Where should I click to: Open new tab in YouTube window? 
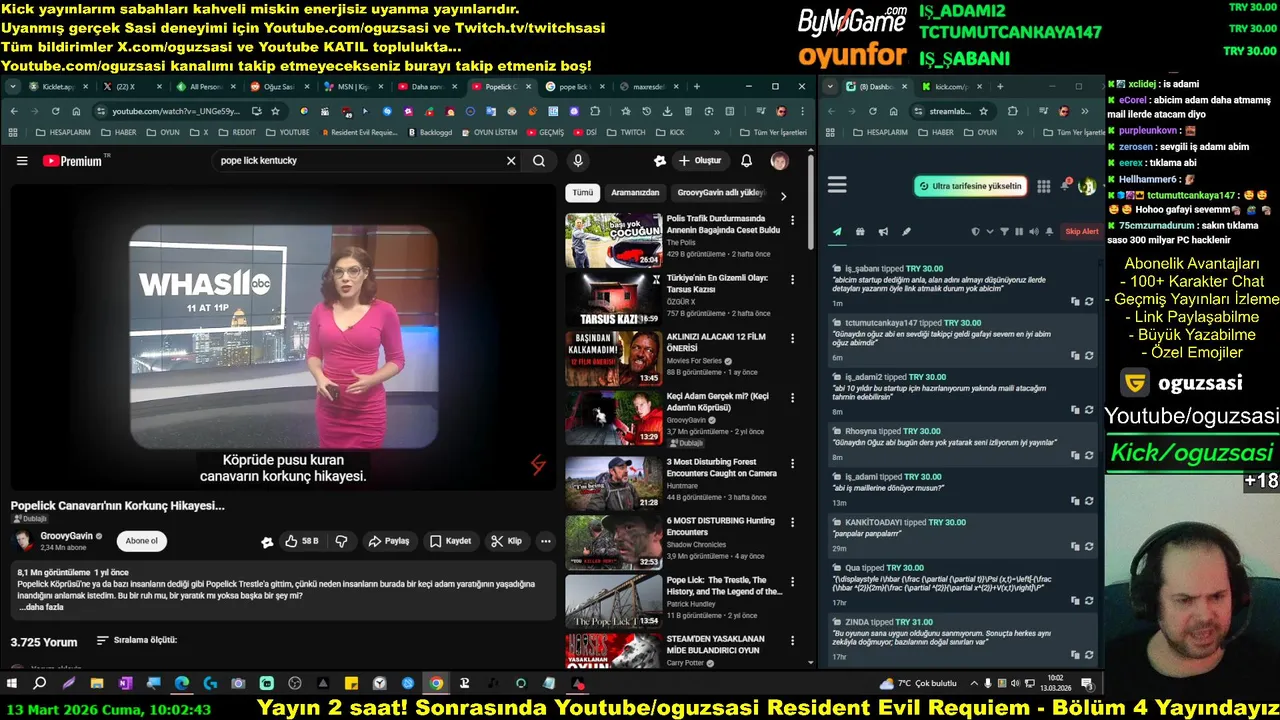(696, 87)
